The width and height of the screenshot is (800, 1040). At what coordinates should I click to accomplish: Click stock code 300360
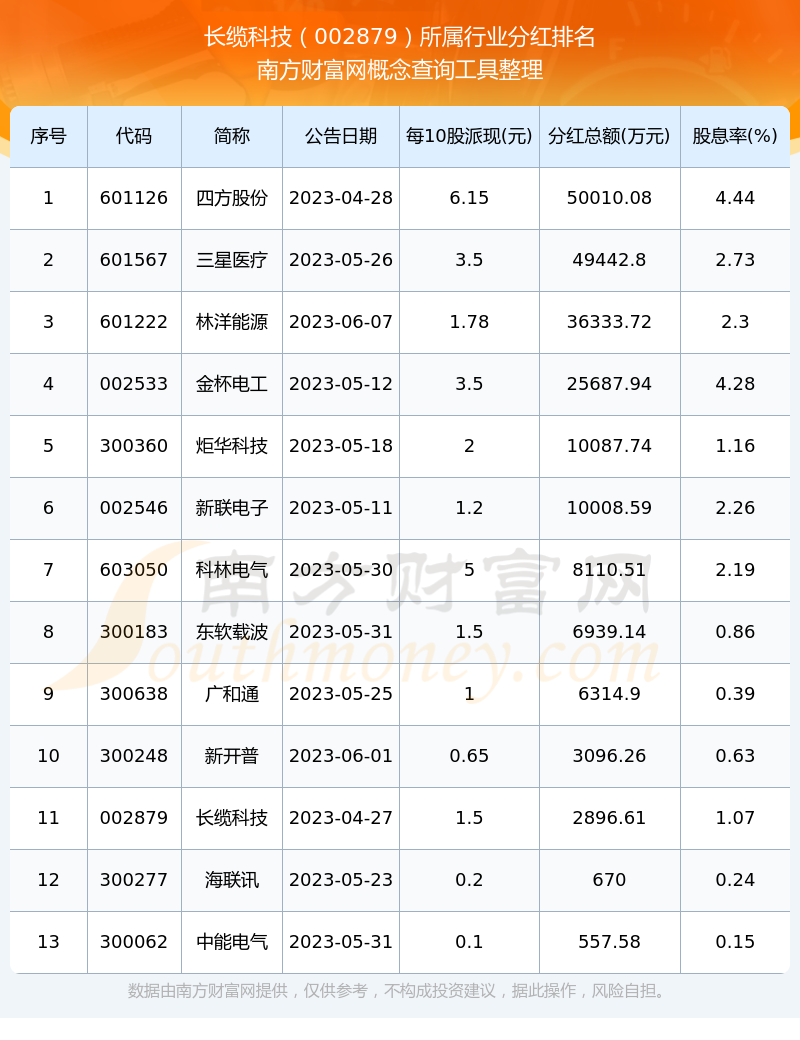[134, 446]
